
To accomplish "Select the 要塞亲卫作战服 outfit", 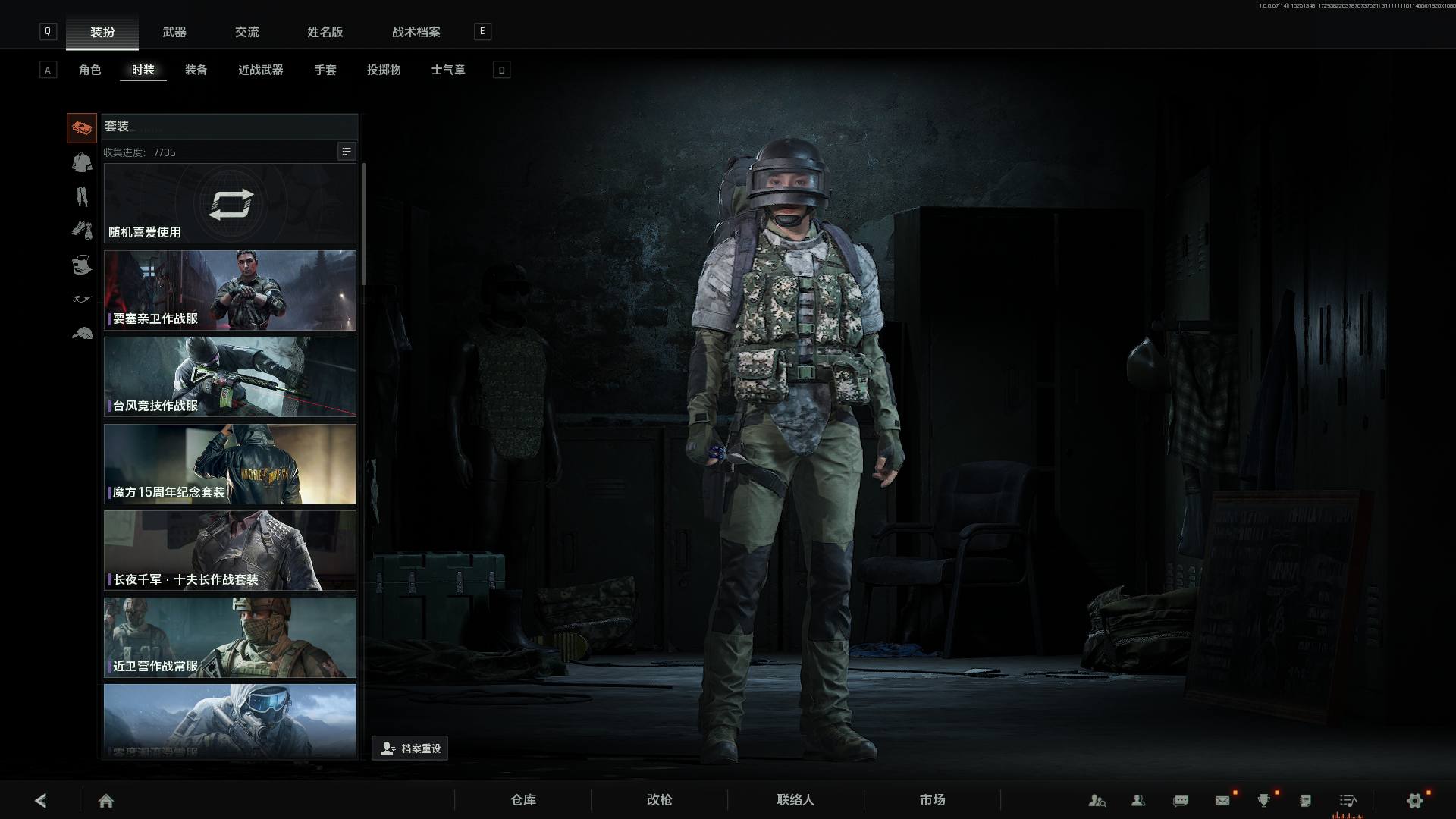I will tap(230, 290).
